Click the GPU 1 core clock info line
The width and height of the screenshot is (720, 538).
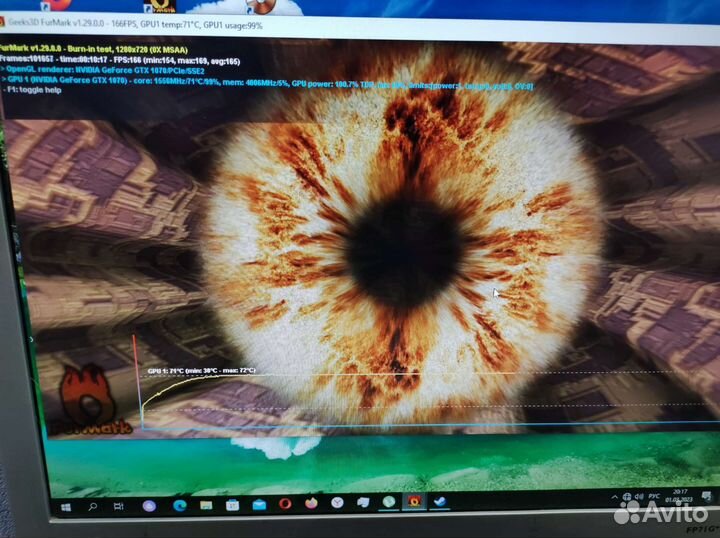(x=267, y=84)
